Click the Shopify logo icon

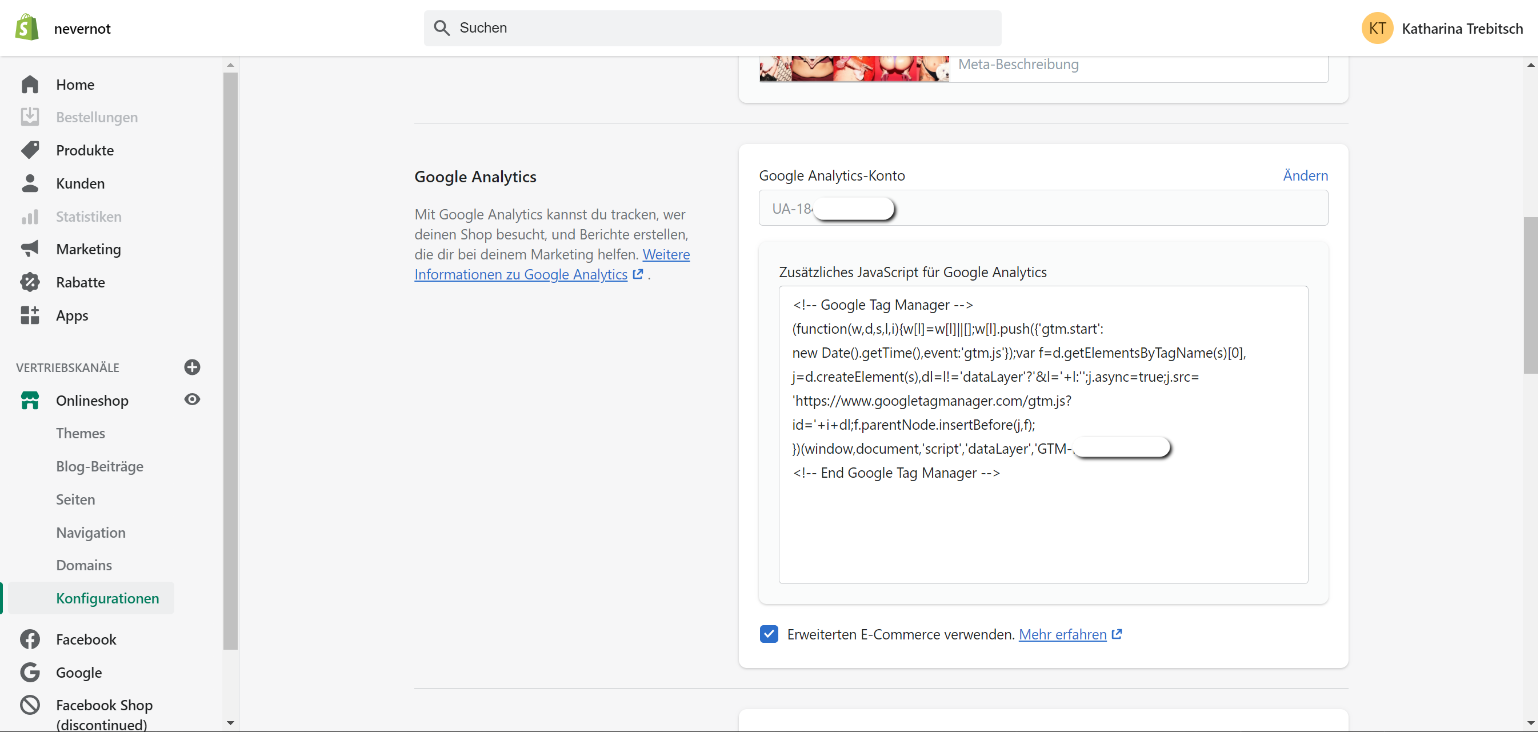pyautogui.click(x=27, y=28)
